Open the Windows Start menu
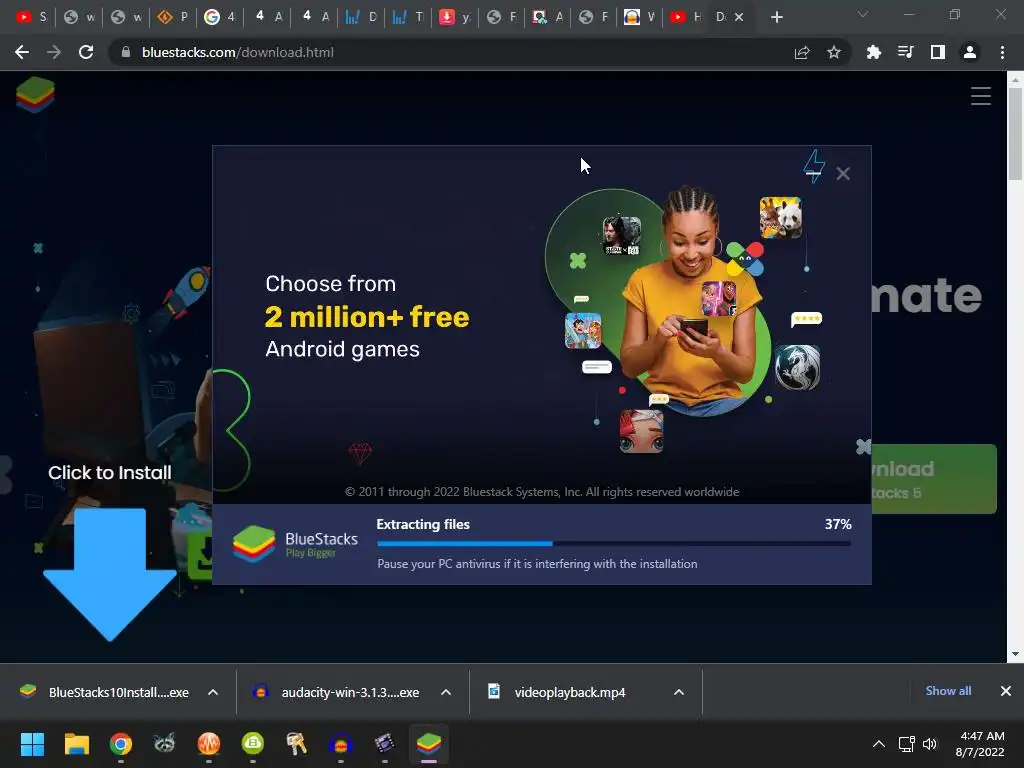1024x768 pixels. pos(32,744)
